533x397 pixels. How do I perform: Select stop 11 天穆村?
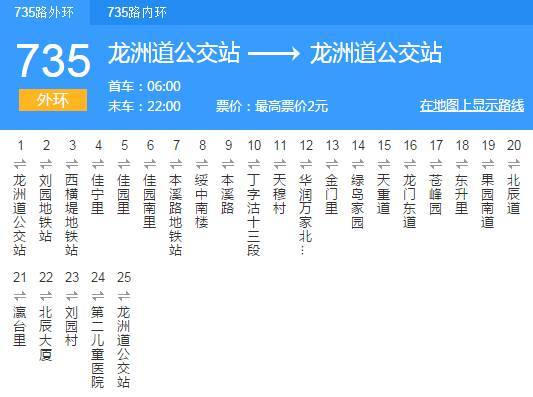click(x=280, y=194)
